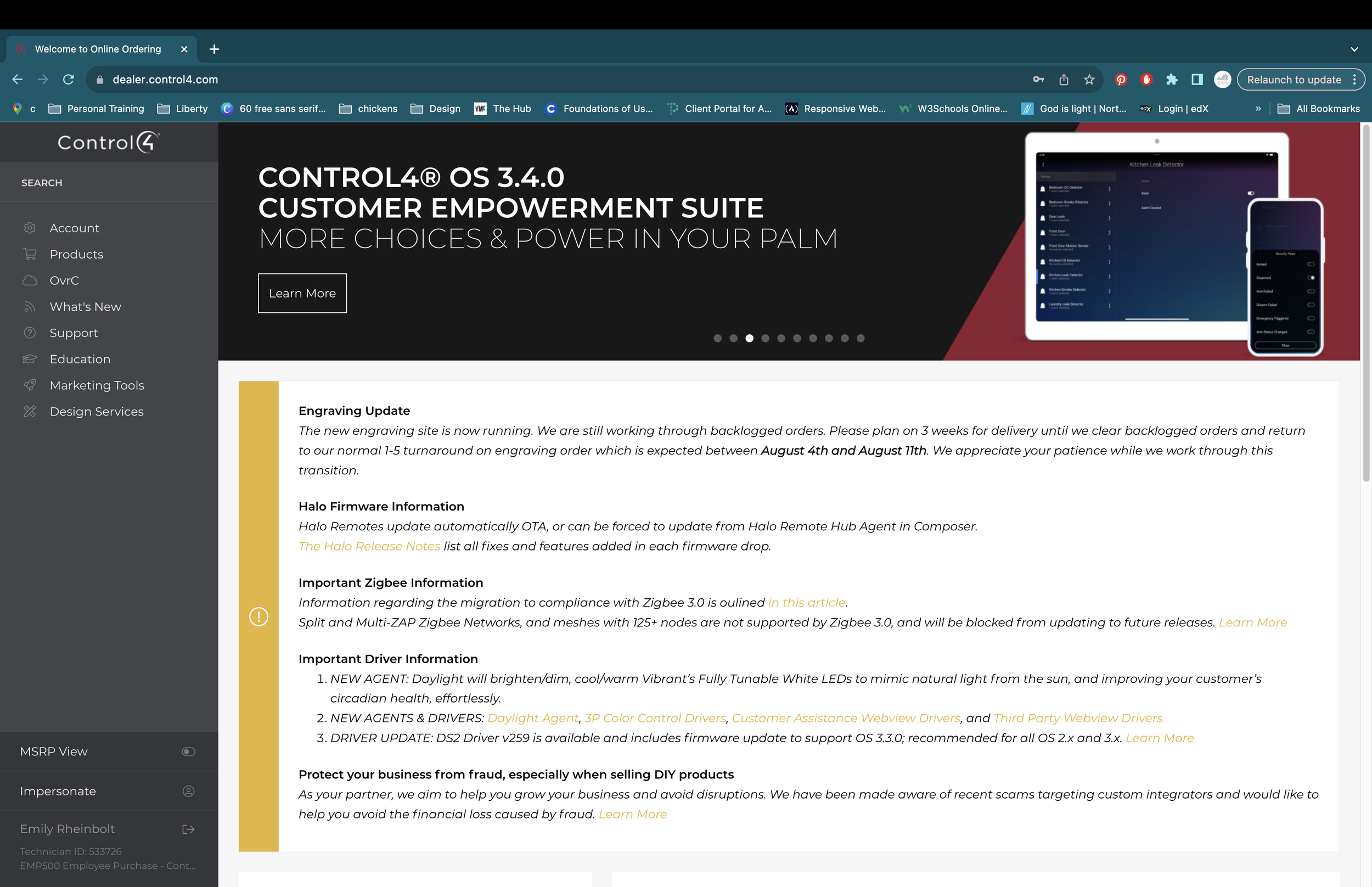Open the Support menu item

tap(74, 333)
